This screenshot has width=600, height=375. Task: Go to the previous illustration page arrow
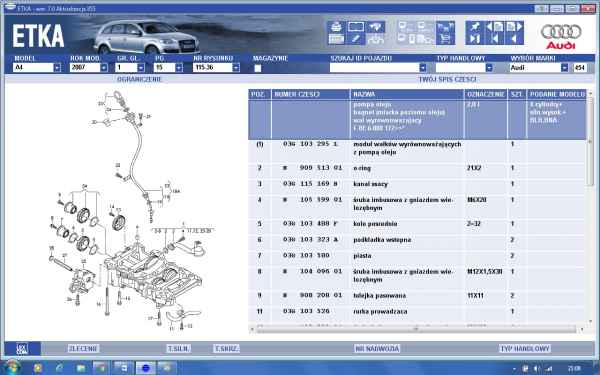coord(494,27)
